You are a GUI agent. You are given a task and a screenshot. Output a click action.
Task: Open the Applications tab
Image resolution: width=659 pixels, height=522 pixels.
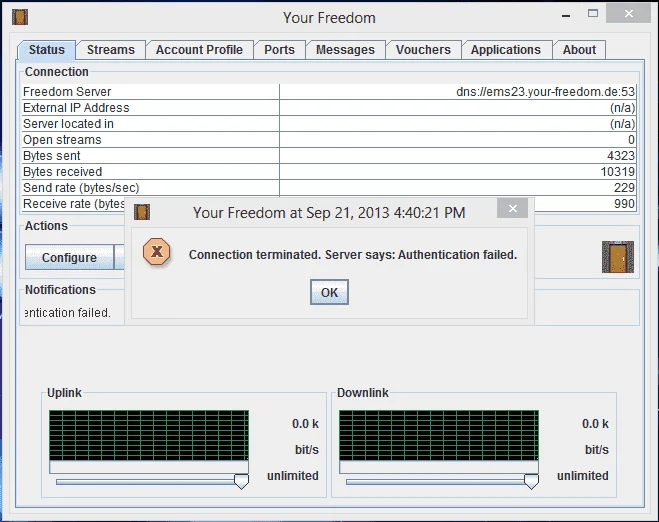click(x=506, y=50)
